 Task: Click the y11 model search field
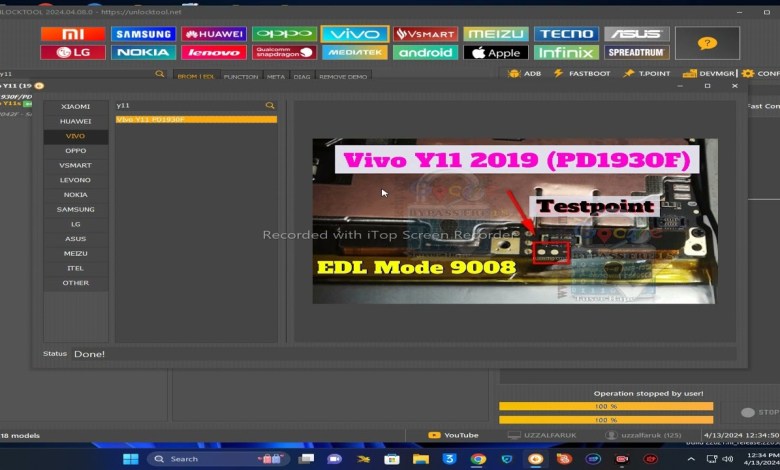[x=188, y=105]
